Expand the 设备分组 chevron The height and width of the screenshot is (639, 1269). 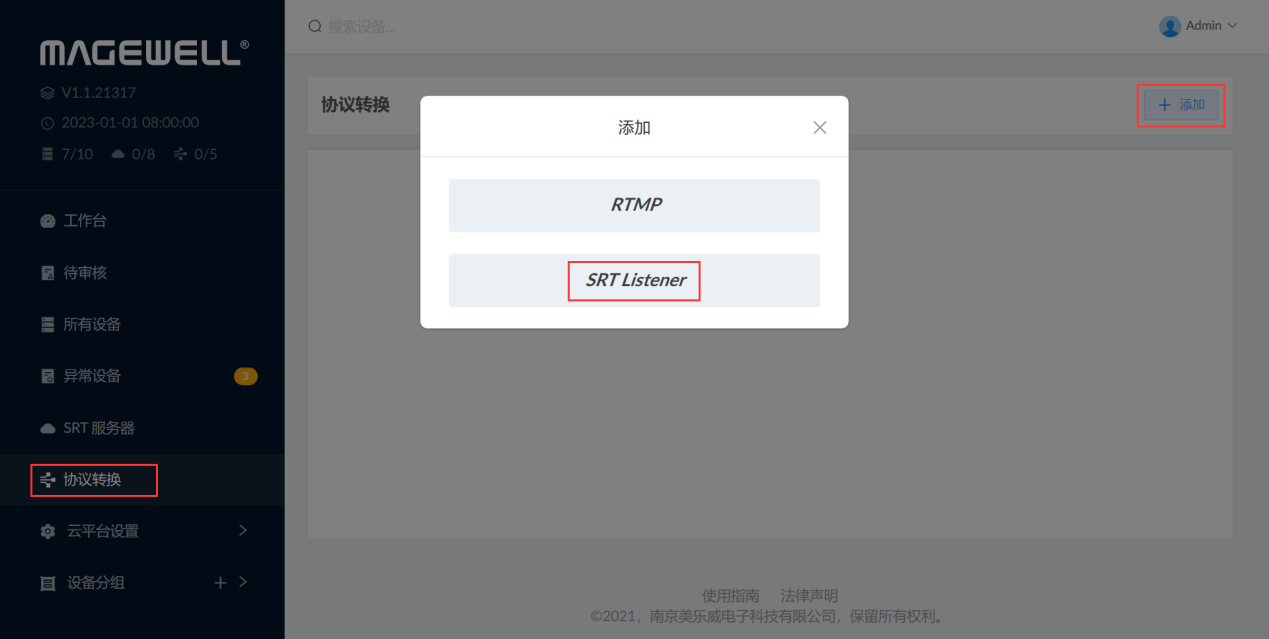point(243,582)
